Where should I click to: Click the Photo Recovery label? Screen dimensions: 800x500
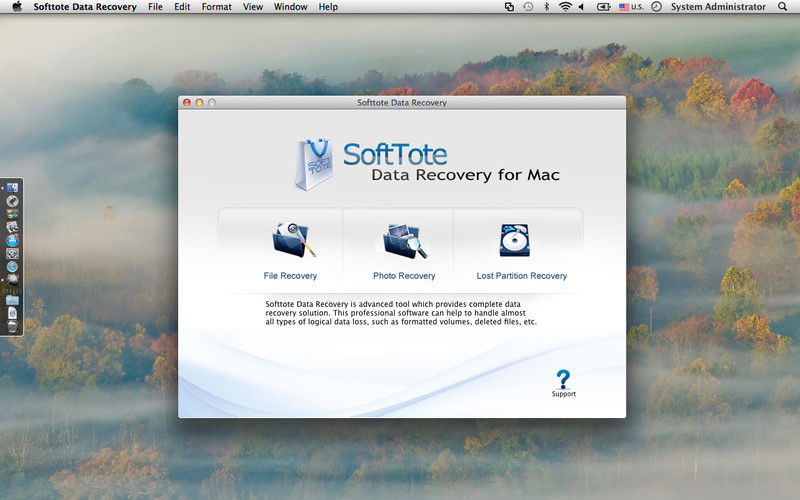404,276
